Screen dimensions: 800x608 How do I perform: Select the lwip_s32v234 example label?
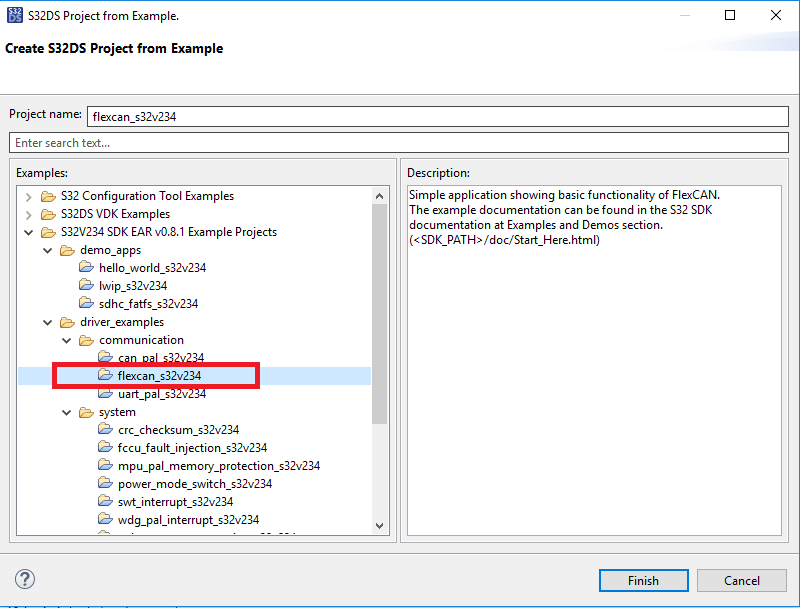(x=133, y=286)
